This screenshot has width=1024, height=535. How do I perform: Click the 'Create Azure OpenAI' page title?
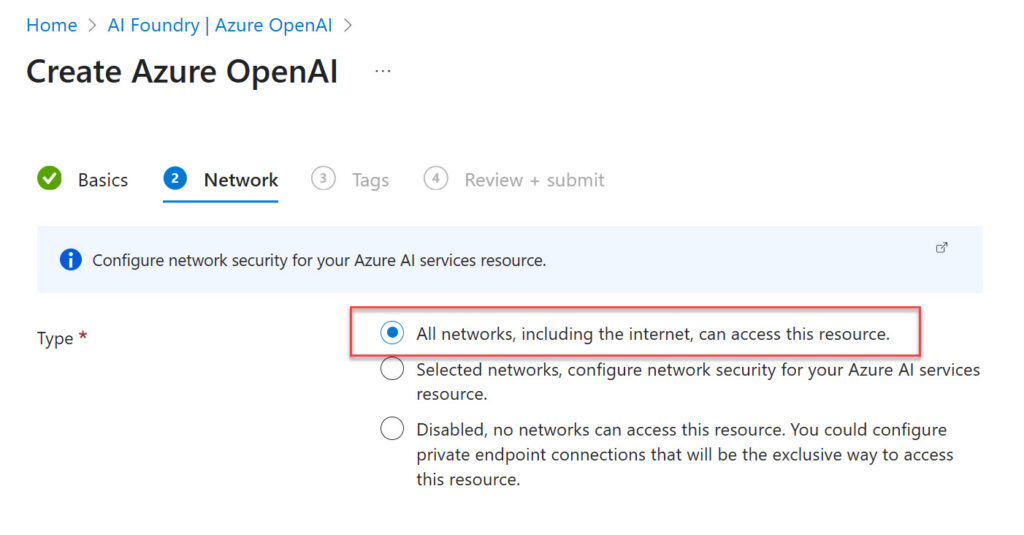(x=182, y=72)
